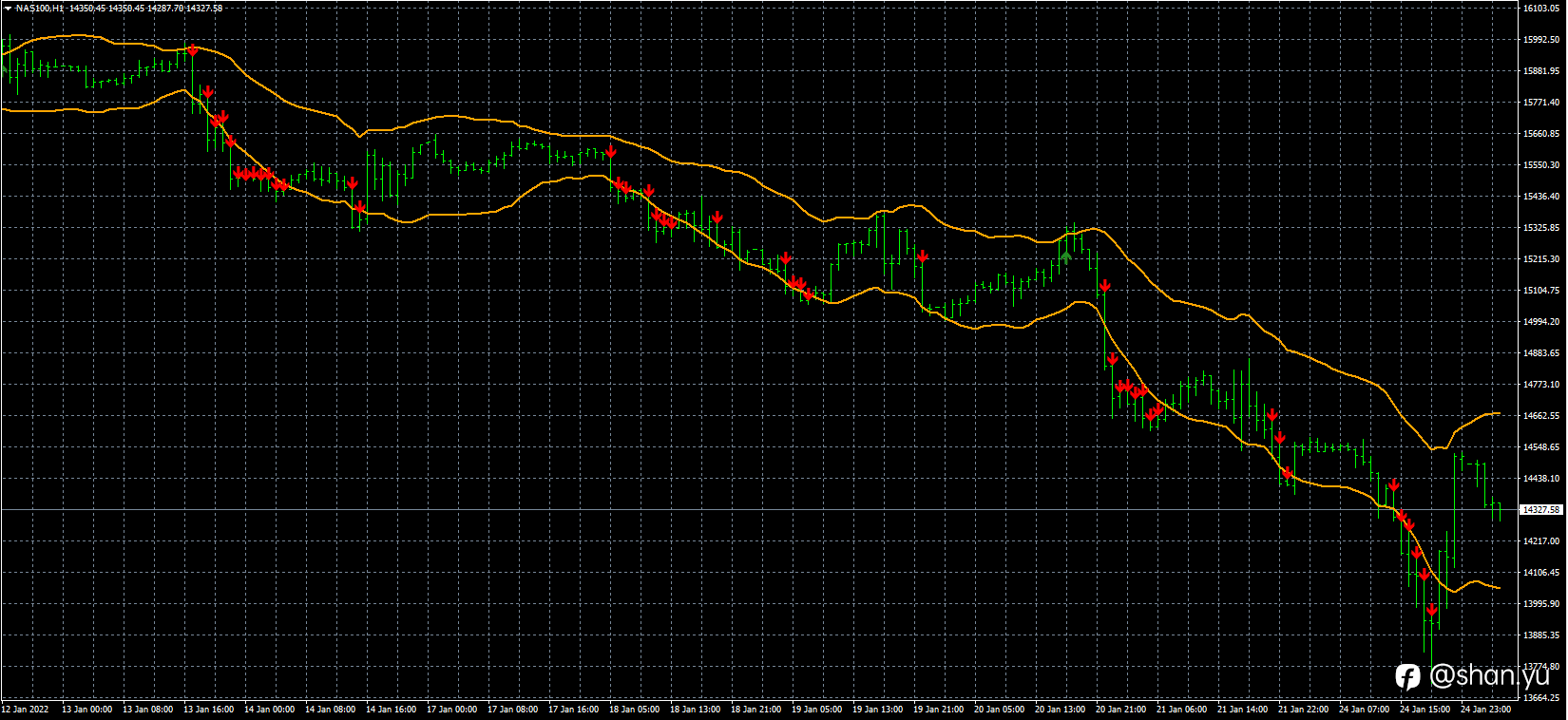Click the 15104.75 price axis label
The image size is (1568, 720).
pos(1541,291)
